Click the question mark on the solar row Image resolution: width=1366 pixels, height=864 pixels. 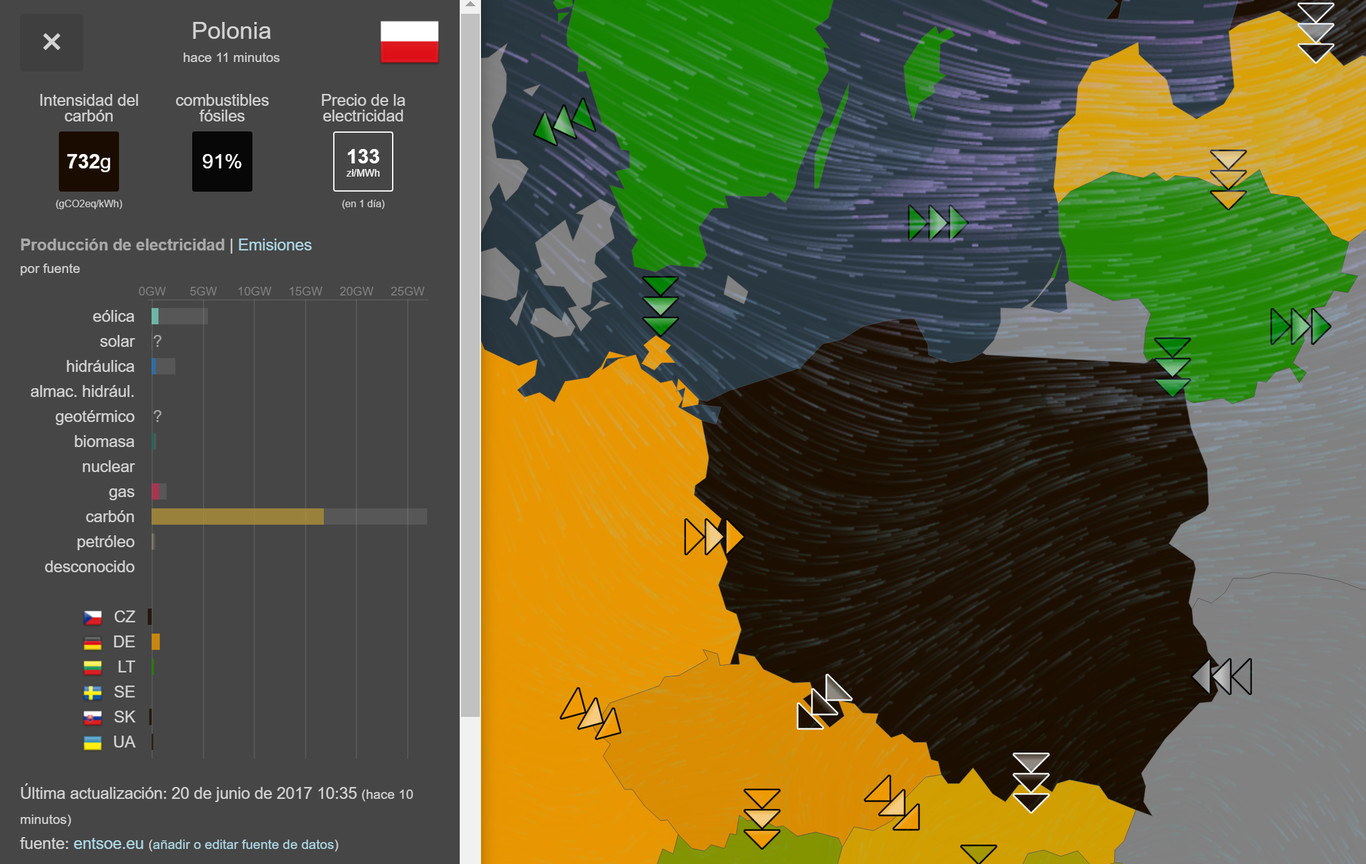point(156,341)
